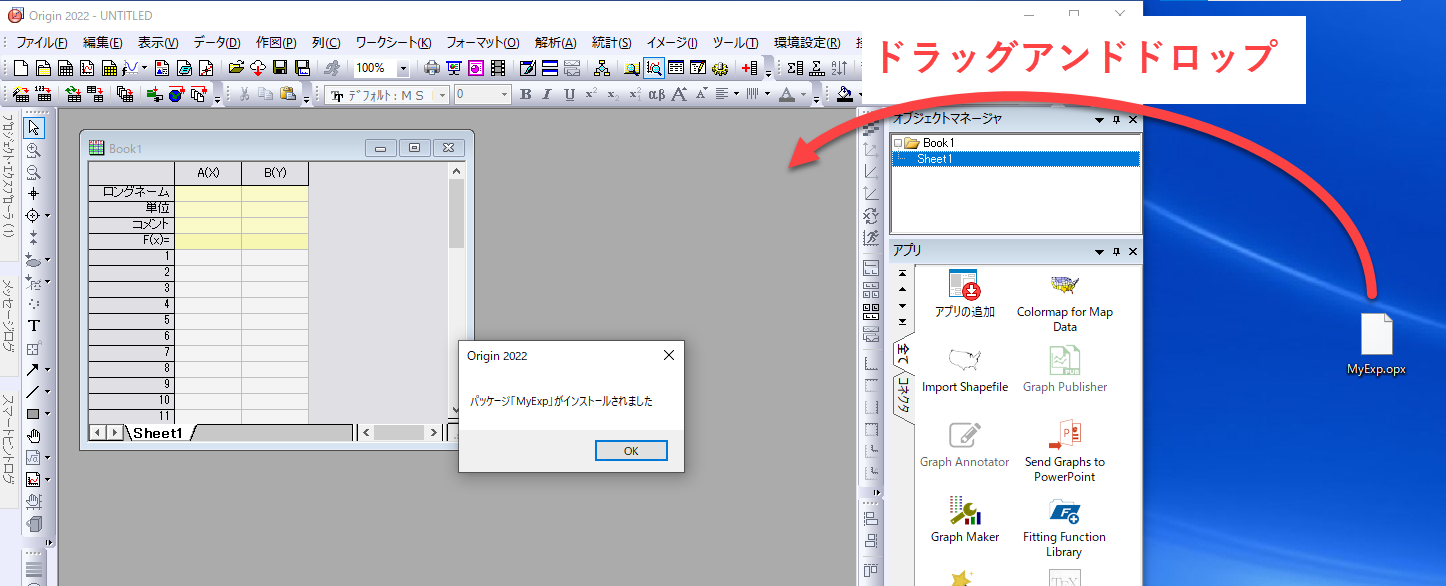
Task: Select the Screen Reader crosshair tool
Action: tap(34, 193)
